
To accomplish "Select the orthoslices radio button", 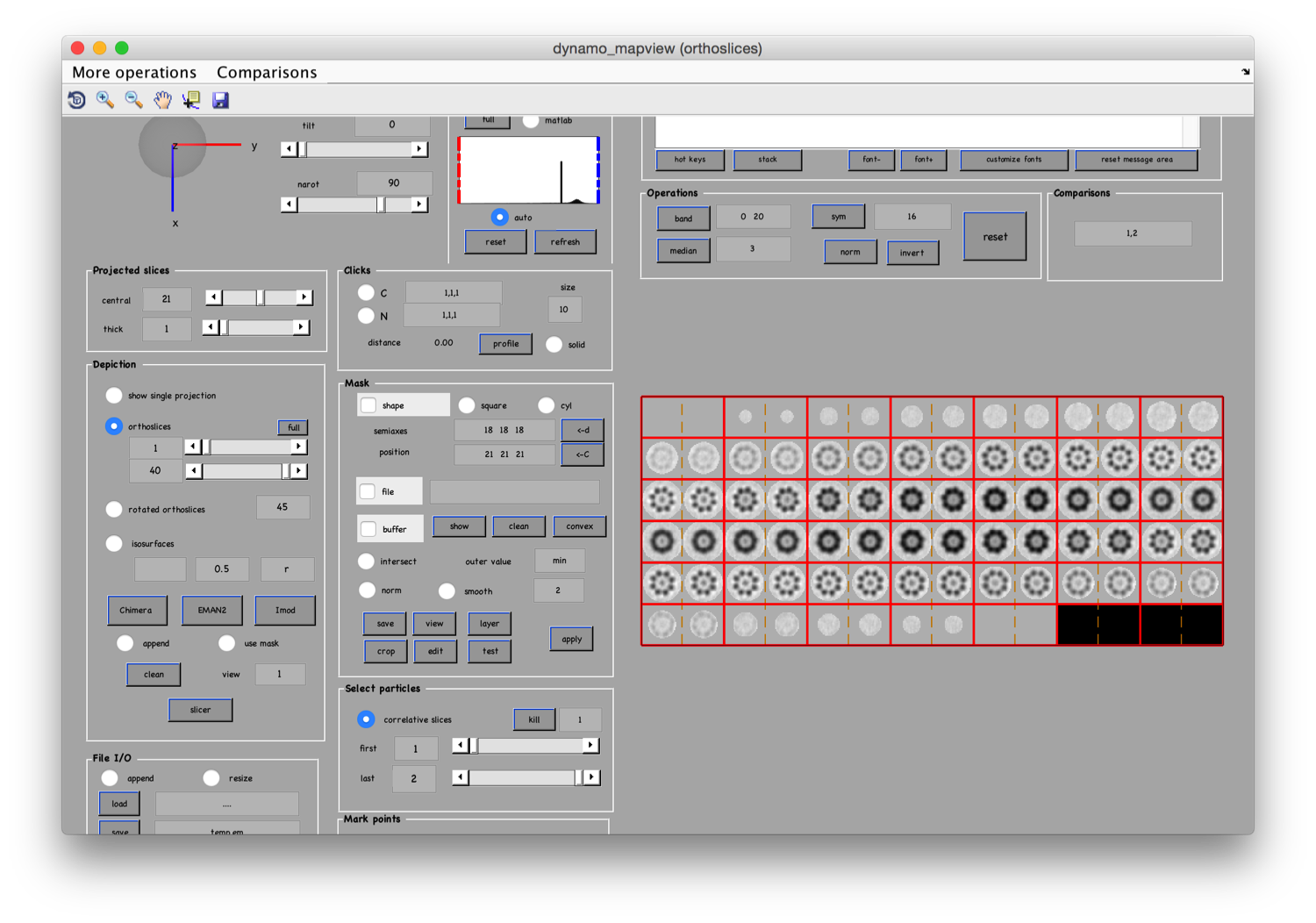I will (114, 426).
